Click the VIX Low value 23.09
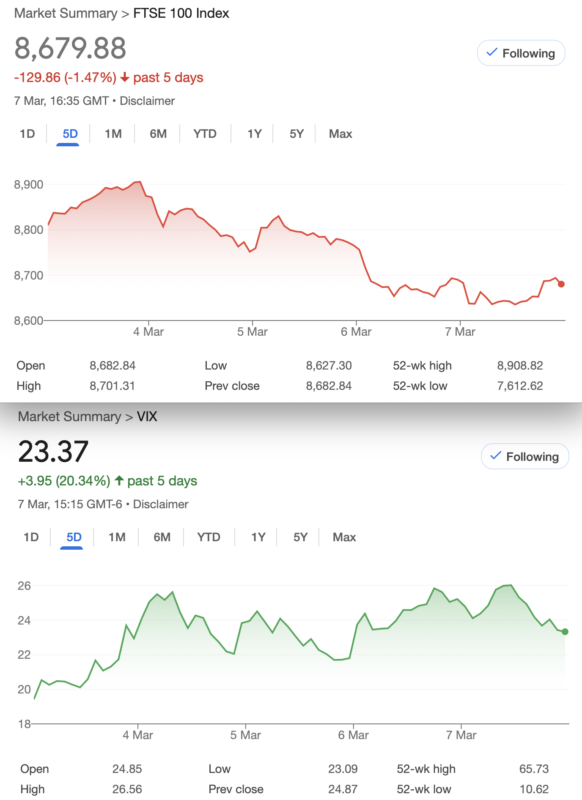The height and width of the screenshot is (800, 582). pyautogui.click(x=343, y=769)
